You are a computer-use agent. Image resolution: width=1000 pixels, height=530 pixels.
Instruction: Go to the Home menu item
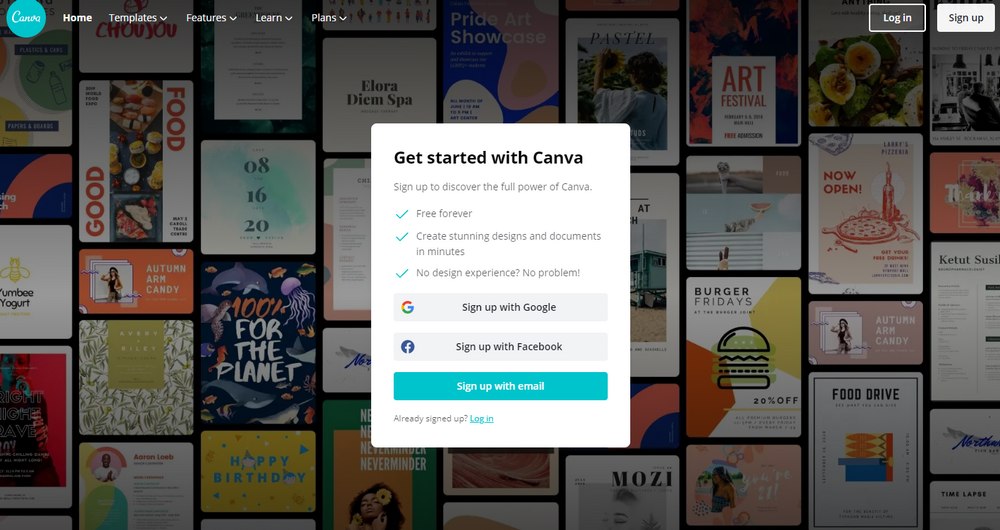tap(77, 18)
